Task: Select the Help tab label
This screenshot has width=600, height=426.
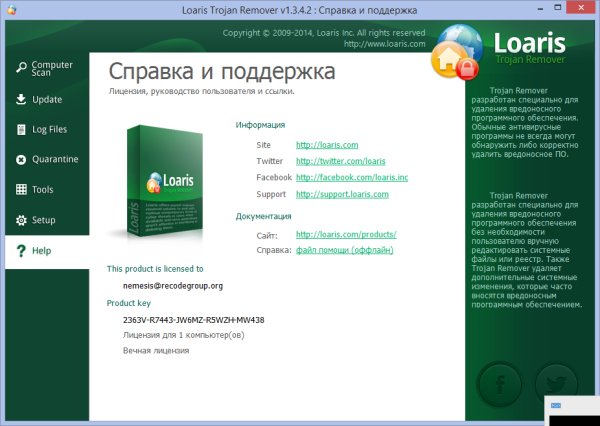Action: click(41, 251)
